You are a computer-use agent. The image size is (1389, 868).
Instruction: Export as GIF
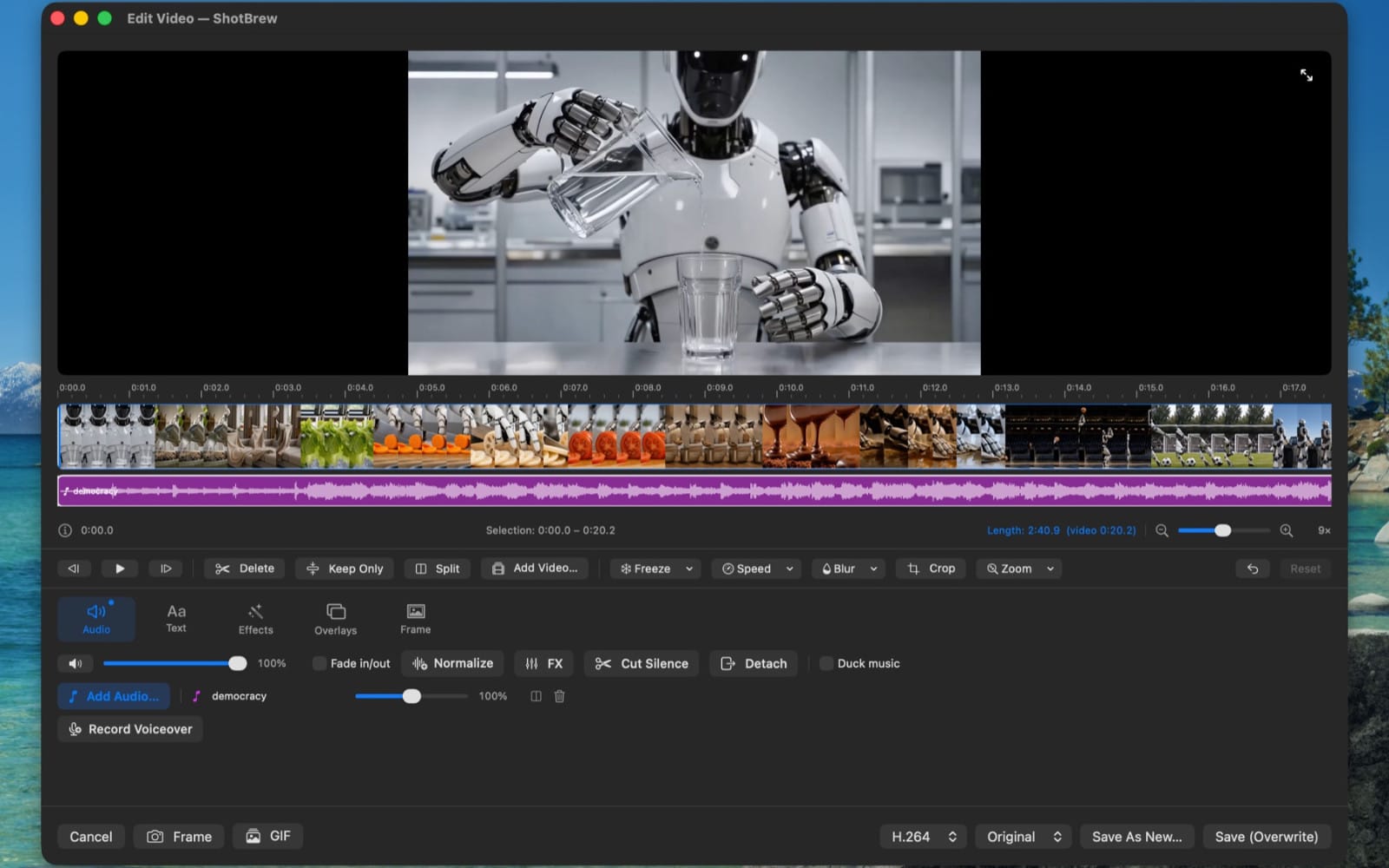coord(267,836)
